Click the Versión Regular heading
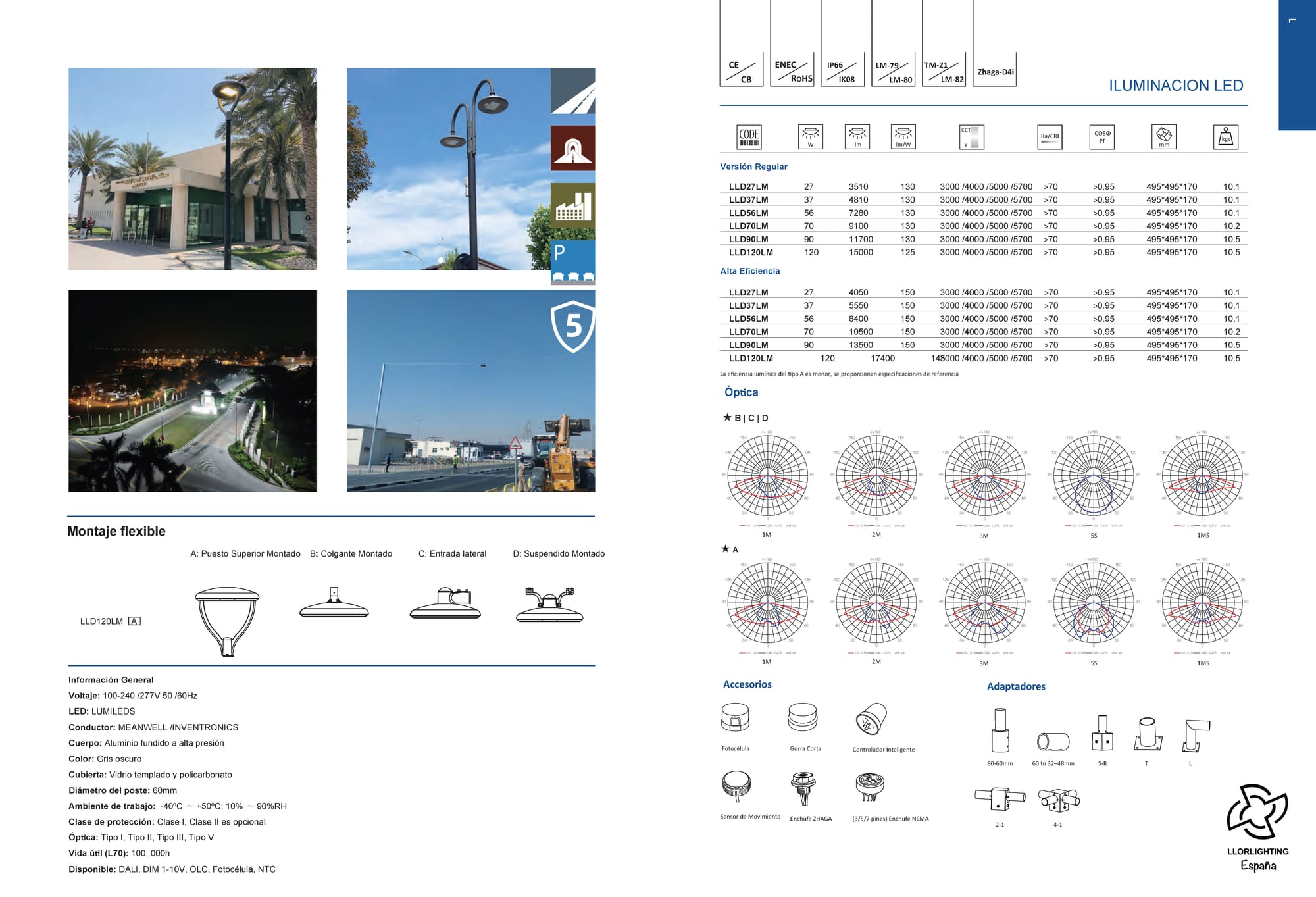 coord(753,167)
